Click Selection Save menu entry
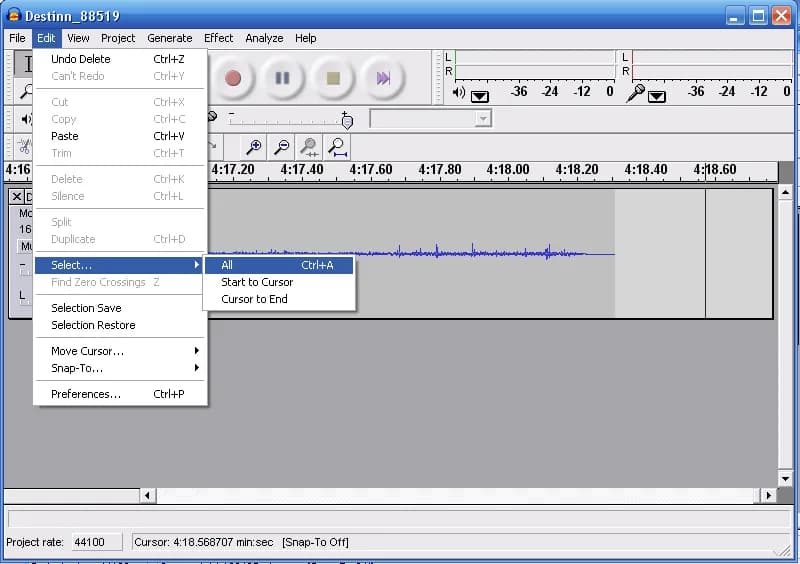The height and width of the screenshot is (564, 800). pos(120,308)
